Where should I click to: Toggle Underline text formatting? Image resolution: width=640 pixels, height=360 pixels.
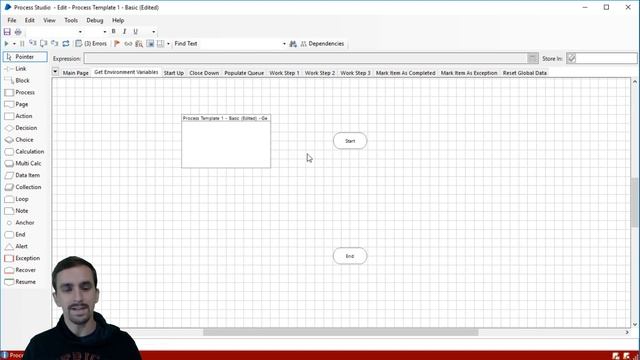136,31
